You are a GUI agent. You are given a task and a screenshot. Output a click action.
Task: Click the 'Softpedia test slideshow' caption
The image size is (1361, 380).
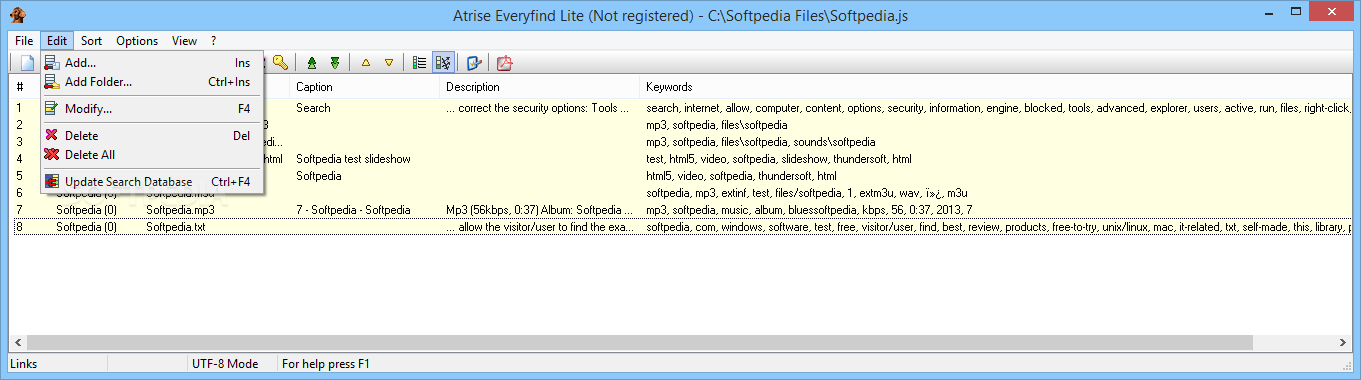click(353, 159)
